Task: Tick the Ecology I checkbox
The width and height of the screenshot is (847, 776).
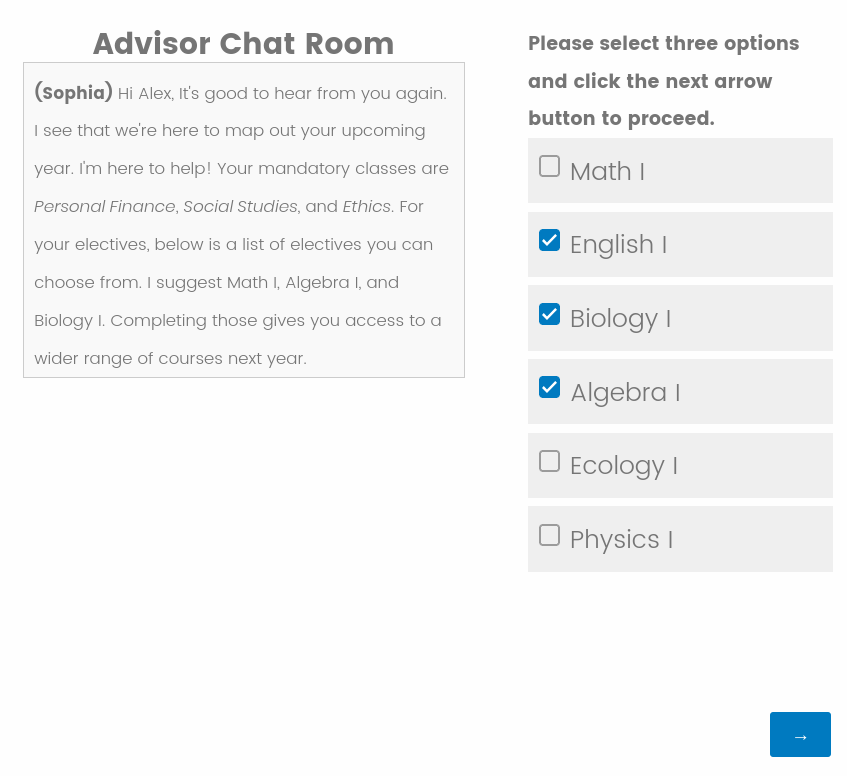Action: point(549,461)
